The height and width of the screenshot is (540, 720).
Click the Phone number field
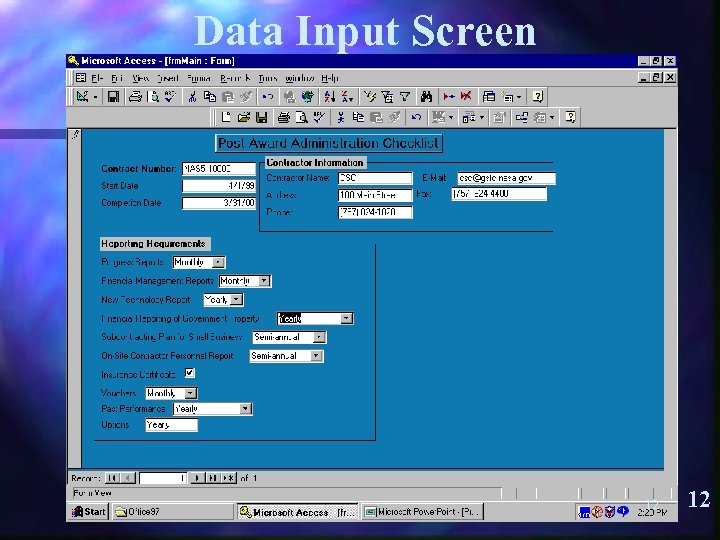(375, 212)
